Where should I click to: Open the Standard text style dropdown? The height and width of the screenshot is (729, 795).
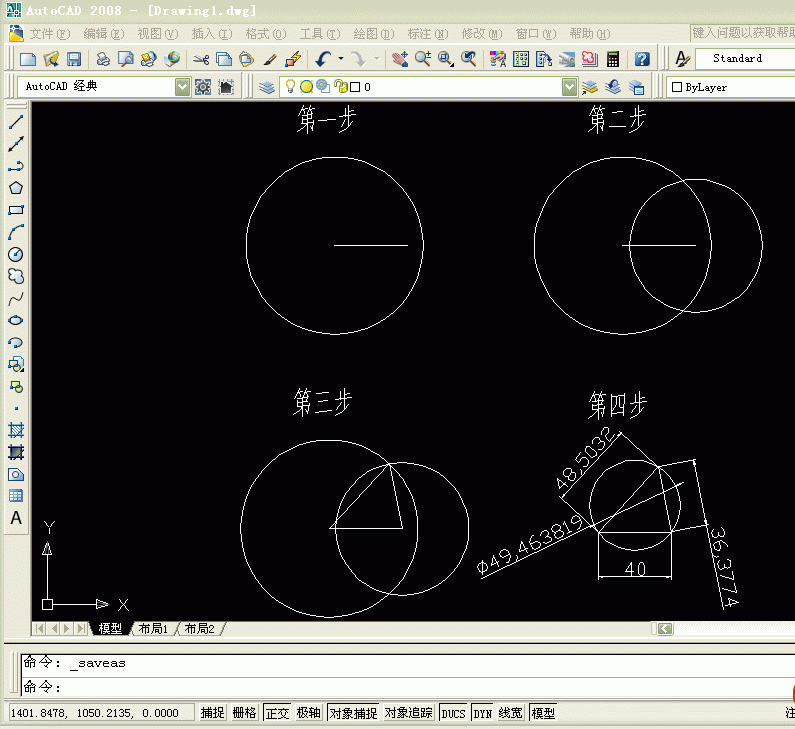pos(744,59)
